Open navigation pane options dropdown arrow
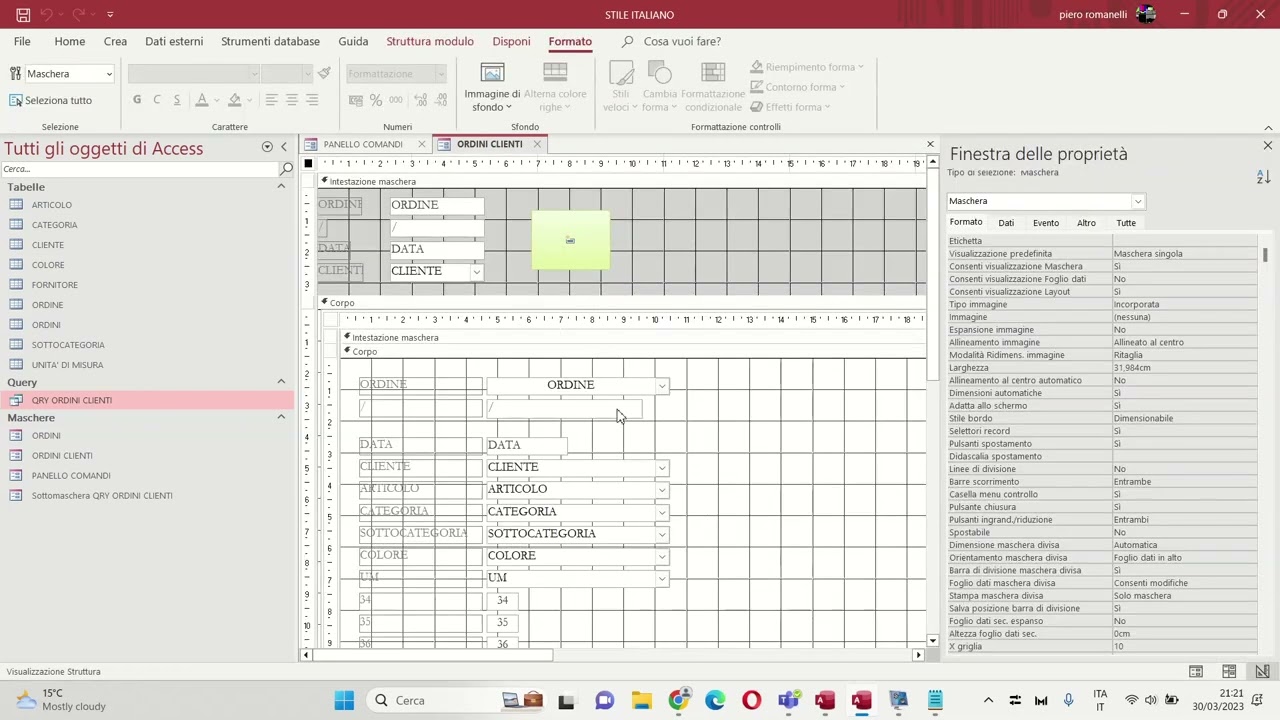Image resolution: width=1280 pixels, height=720 pixels. (267, 147)
